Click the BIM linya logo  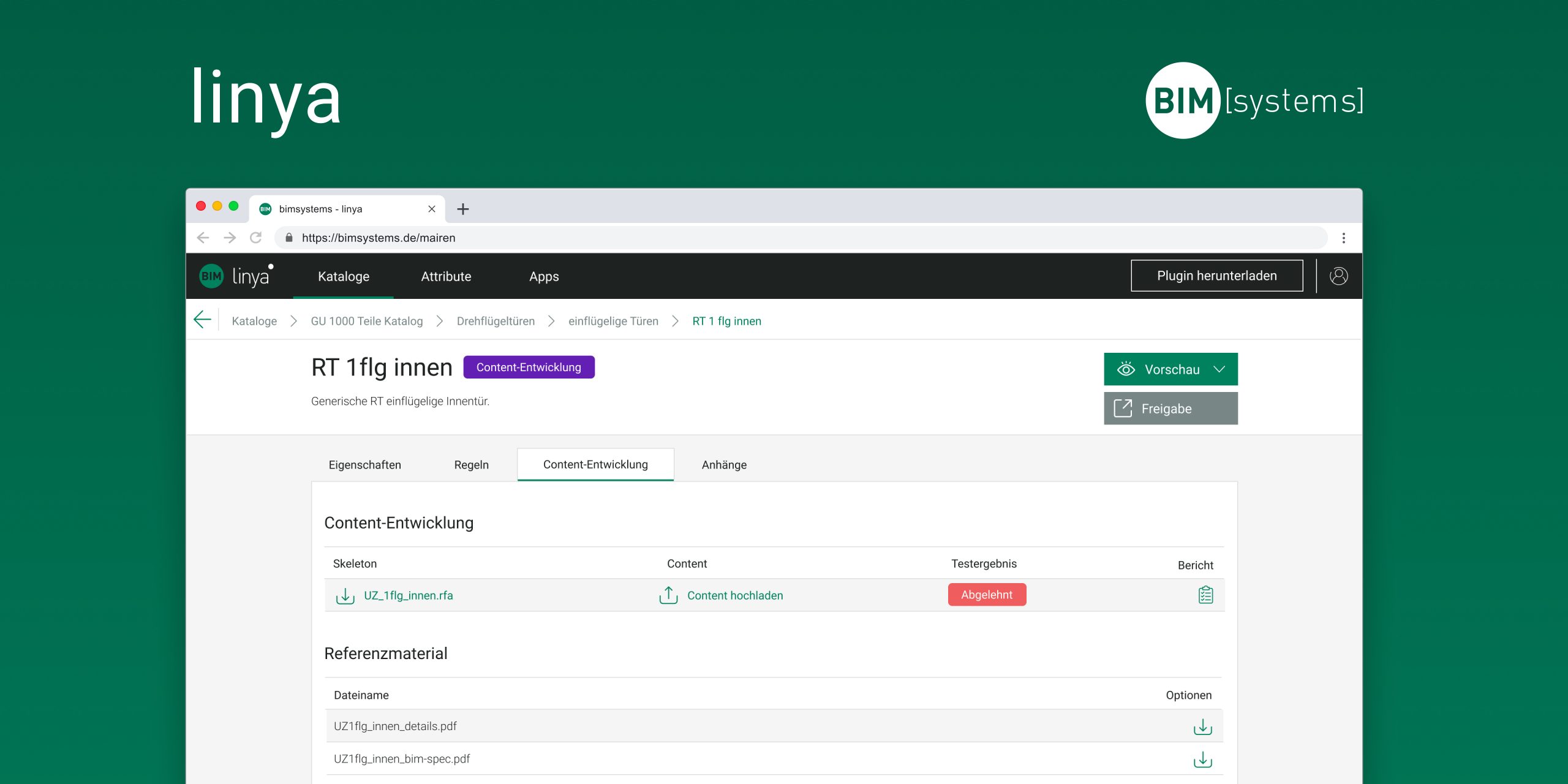tap(236, 276)
